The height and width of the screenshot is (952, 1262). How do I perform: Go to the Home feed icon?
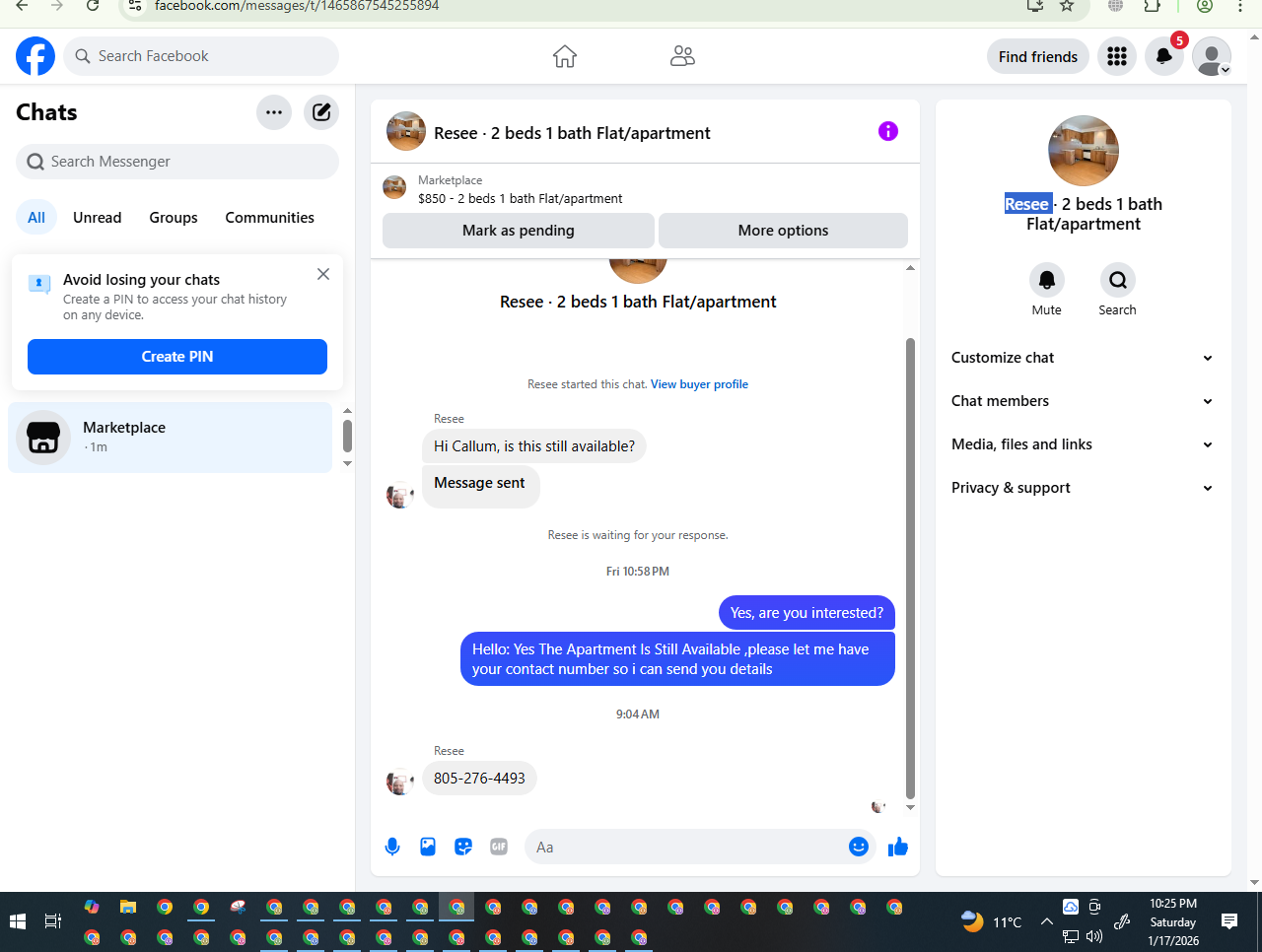pos(565,56)
